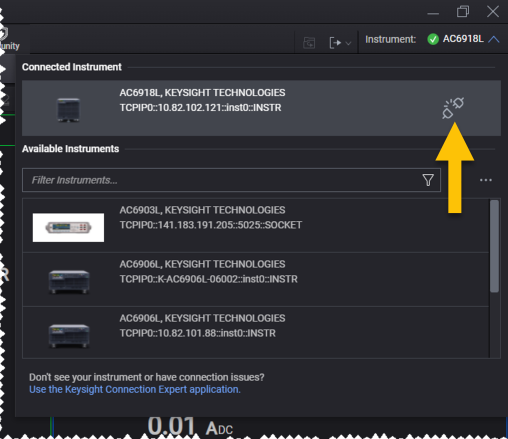Click the available instruments list scrollbar

tap(494, 246)
